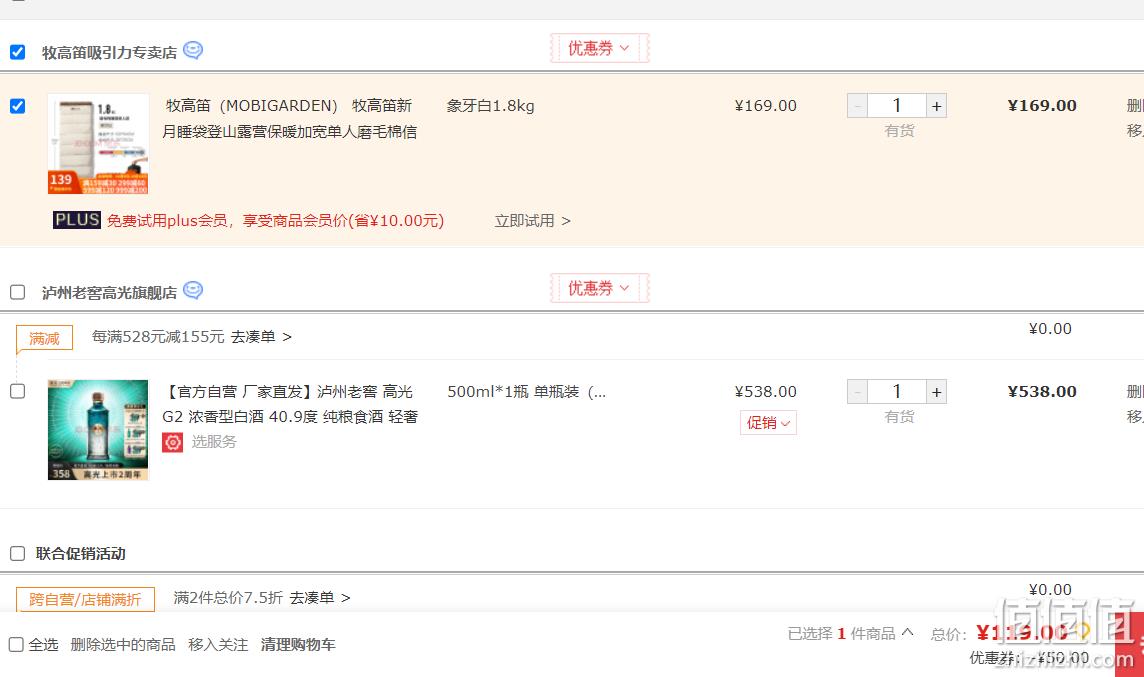The width and height of the screenshot is (1144, 677).
Task: Click 清理购物车 to clean the cart
Action: 298,645
